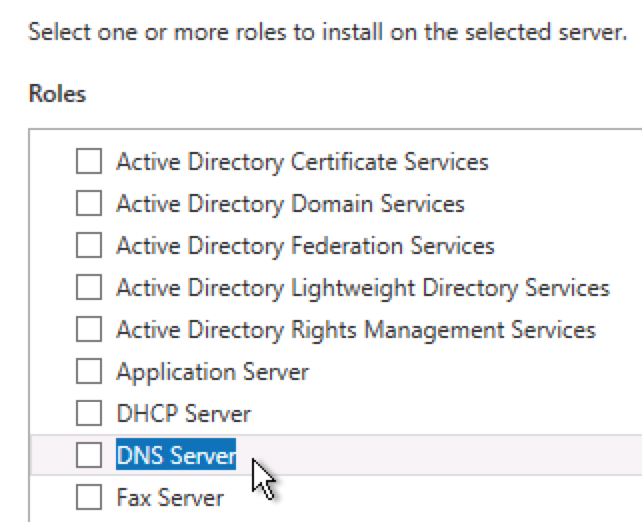The height and width of the screenshot is (522, 642).
Task: Check the Active Directory Certificate Services checkbox
Action: pyautogui.click(x=89, y=161)
